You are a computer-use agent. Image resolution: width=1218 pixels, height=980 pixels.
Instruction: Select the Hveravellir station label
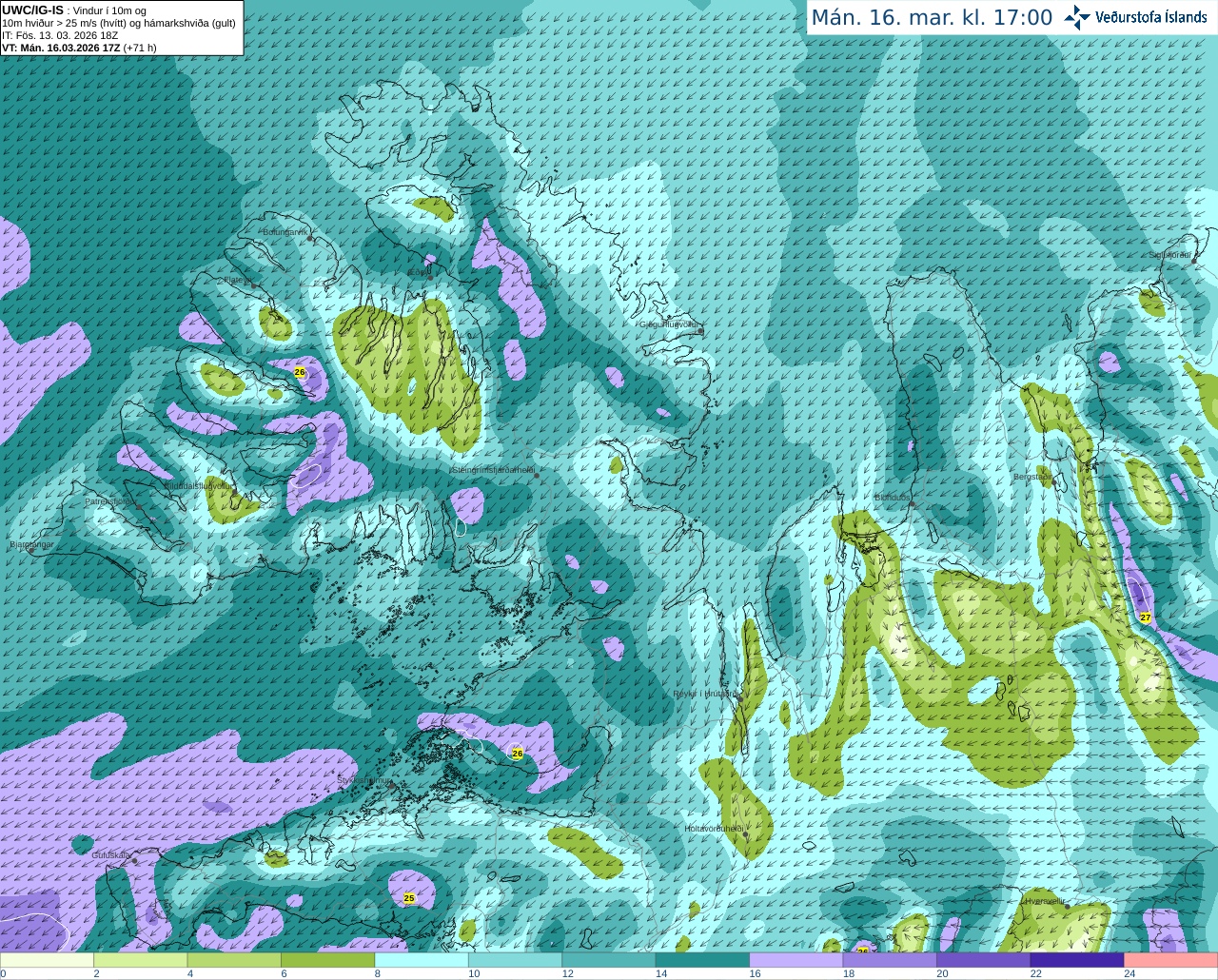1044,900
